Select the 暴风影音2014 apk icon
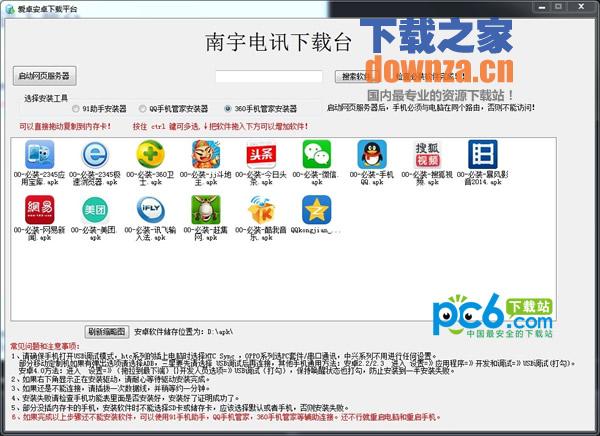Viewport: 600px width, 436px height. 483,154
